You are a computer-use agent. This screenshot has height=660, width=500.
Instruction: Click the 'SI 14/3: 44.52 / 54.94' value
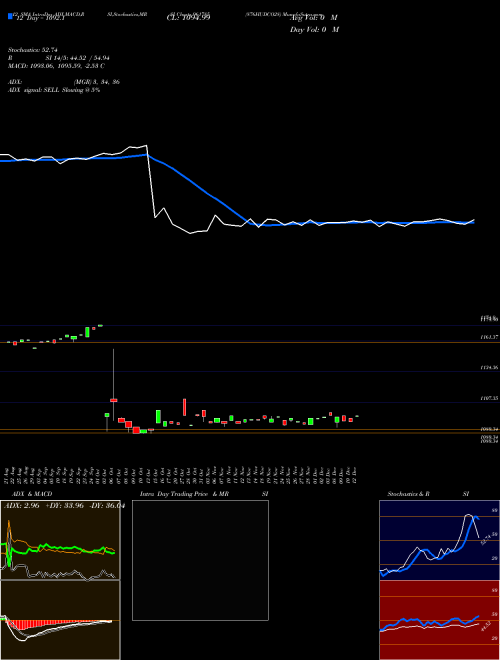(x=75, y=58)
